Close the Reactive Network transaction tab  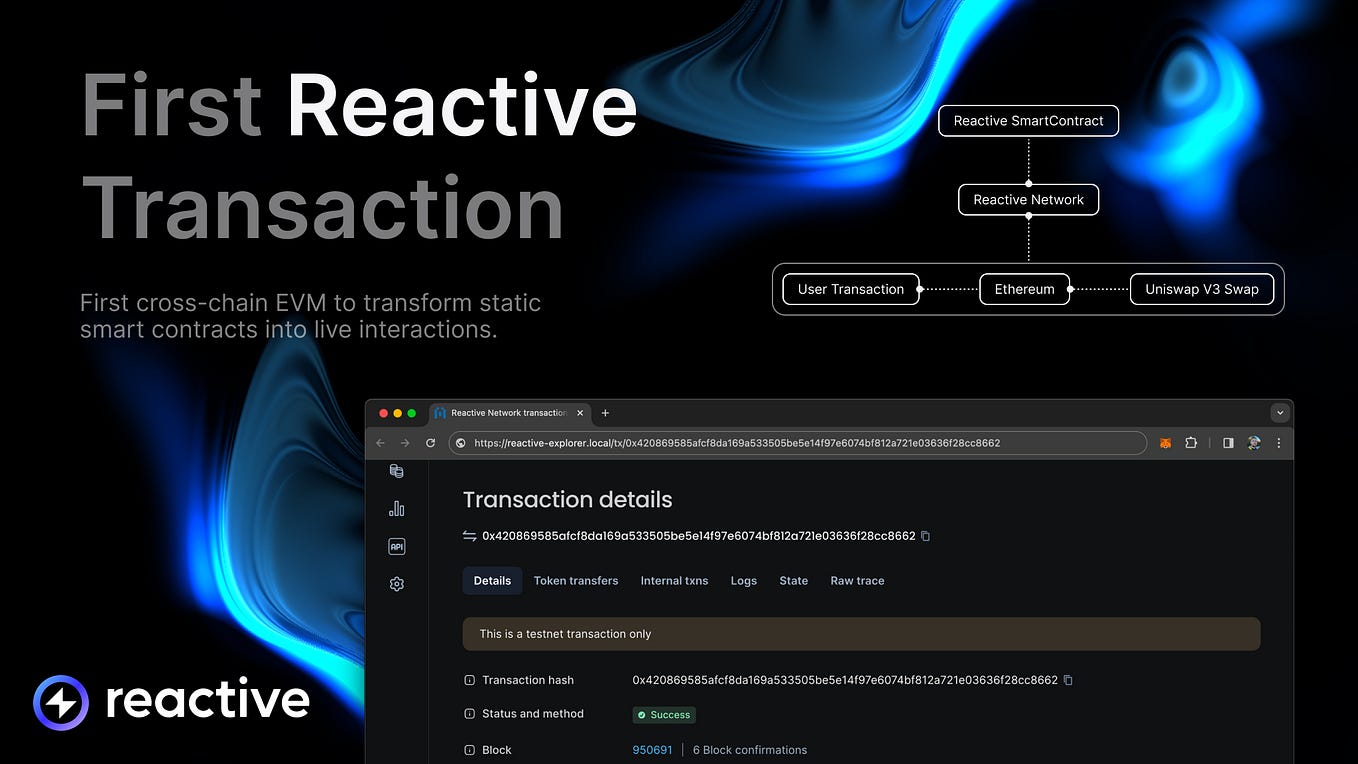(579, 413)
